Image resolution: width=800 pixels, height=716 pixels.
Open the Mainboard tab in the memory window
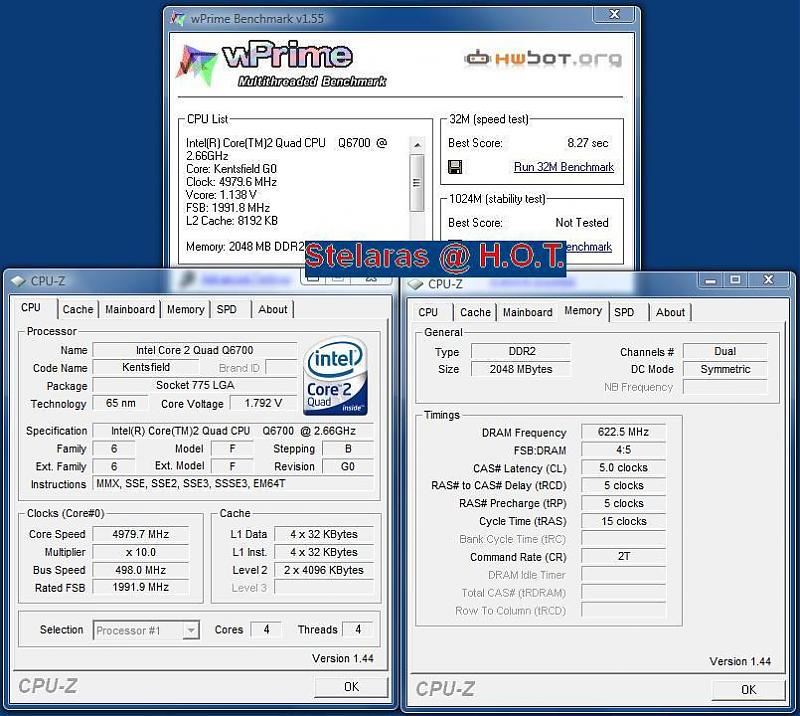528,312
